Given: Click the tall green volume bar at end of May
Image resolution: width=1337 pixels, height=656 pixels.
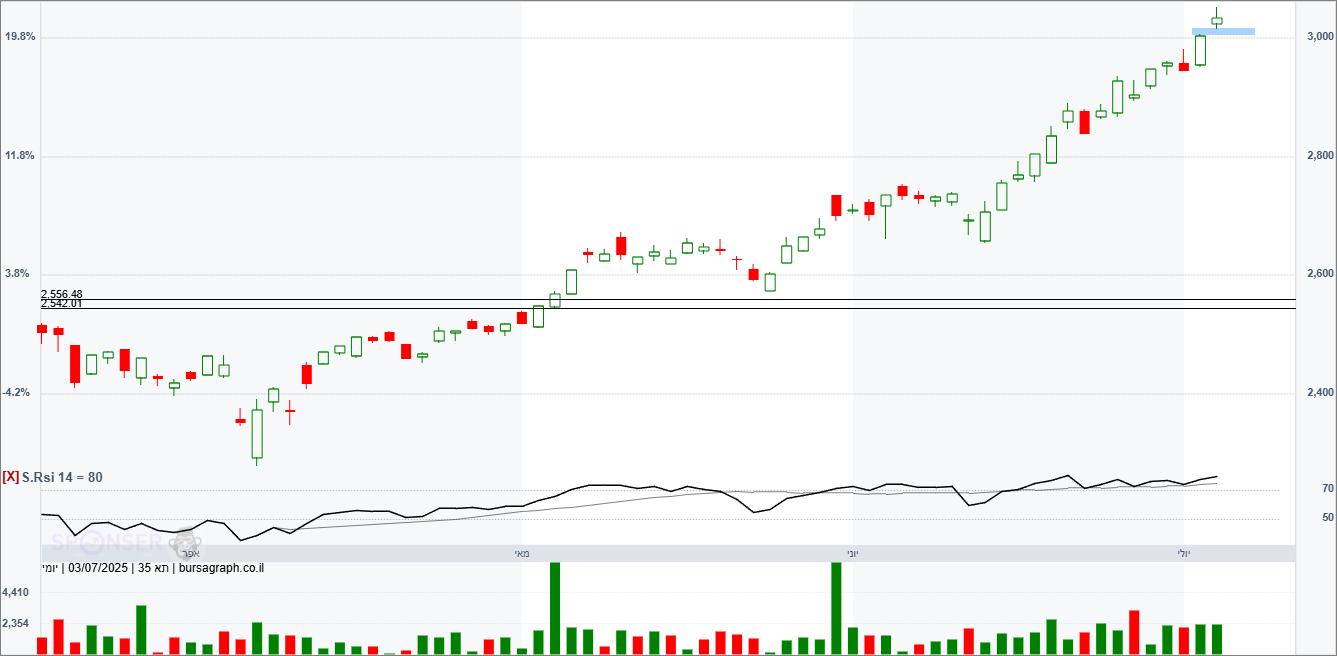Looking at the screenshot, I should (x=836, y=608).
